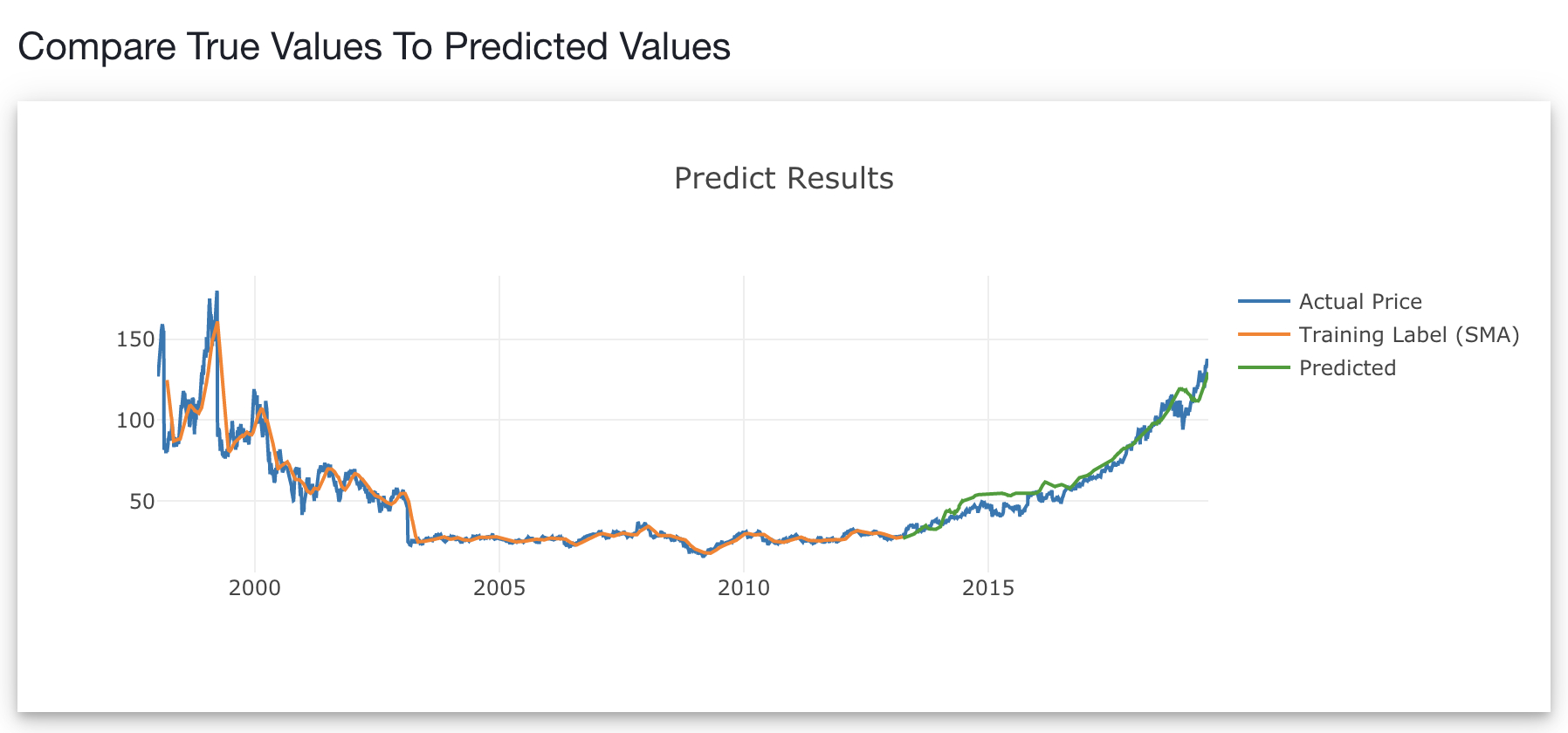Select the 150 y-axis tick label
Screen dimensions: 1568x733
(x=135, y=339)
